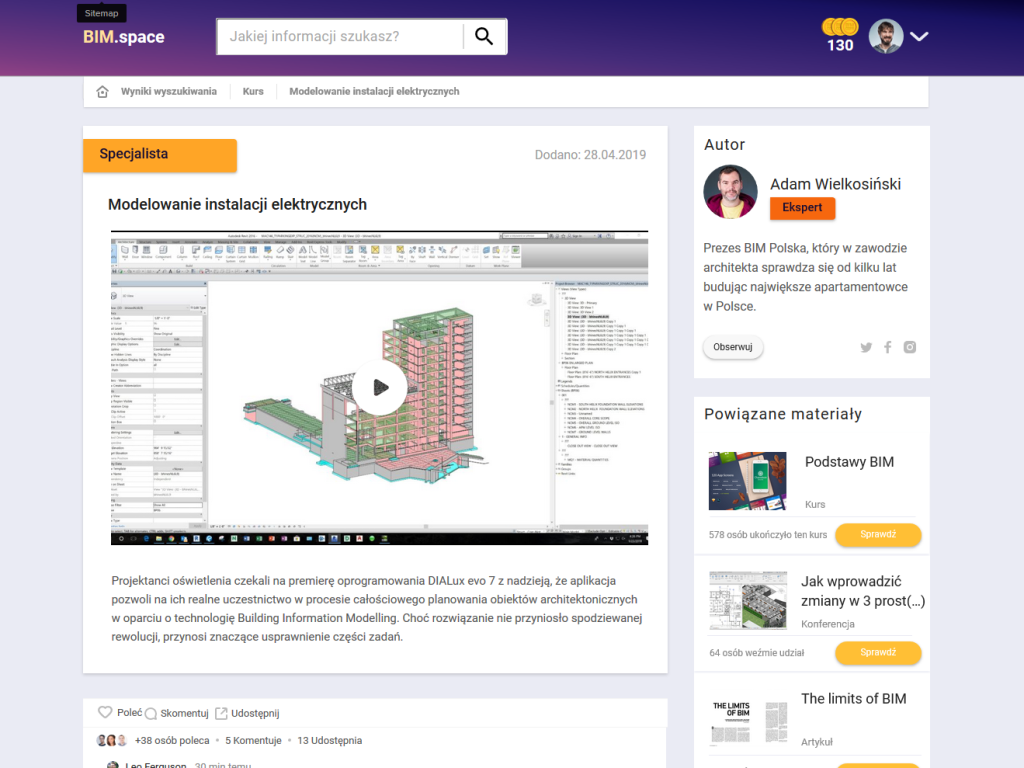Click the Facebook icon in the Author panel
The width and height of the screenshot is (1024, 768).
tap(888, 347)
